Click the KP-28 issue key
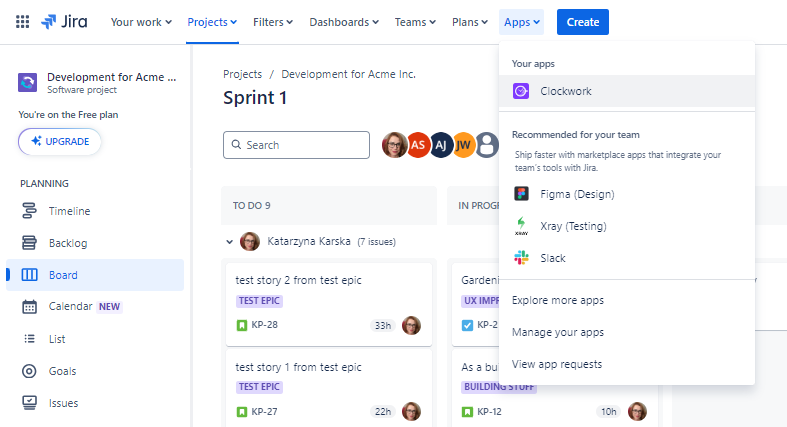Viewport: 787px width, 427px height. (x=265, y=325)
